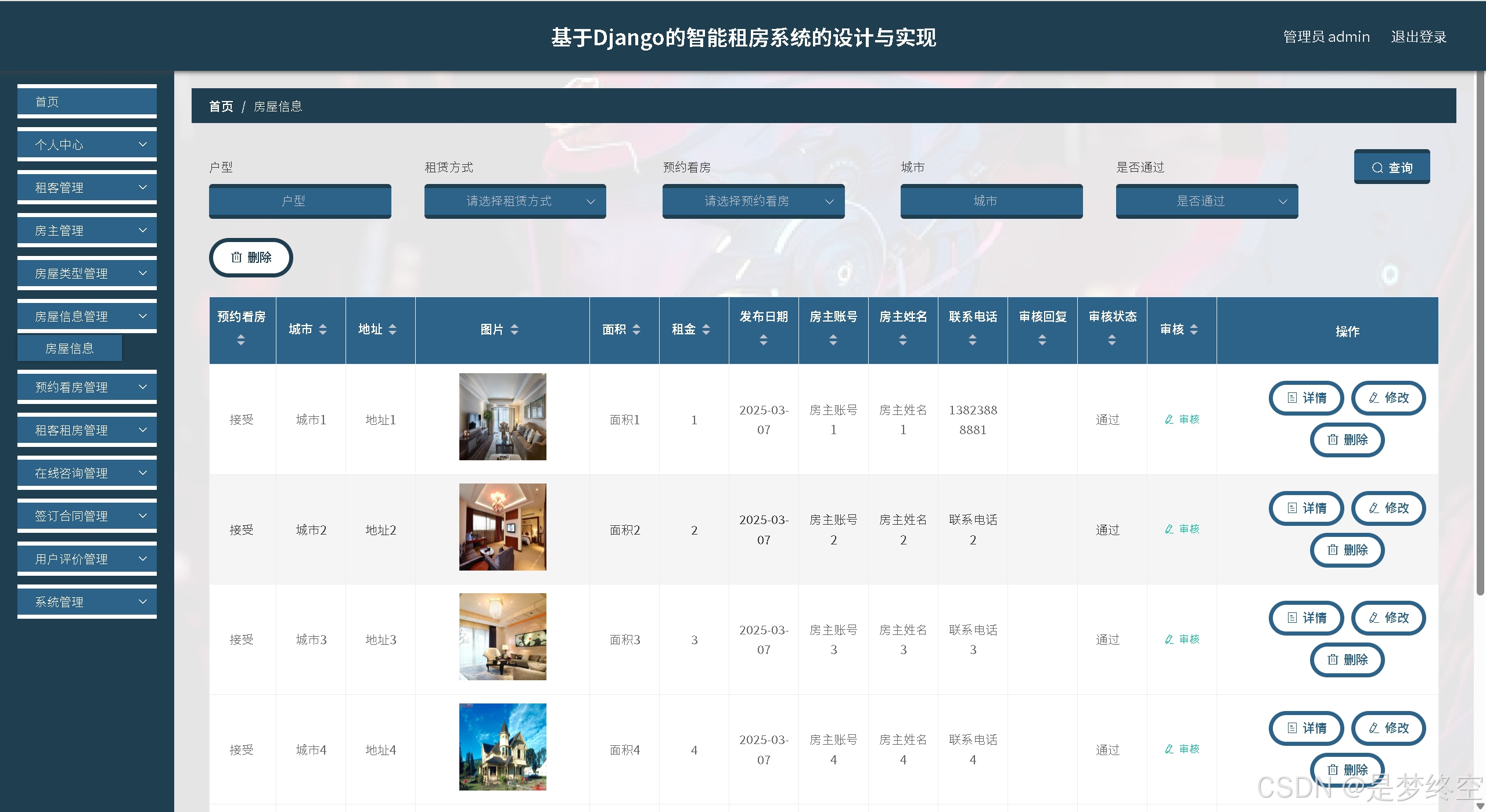Click the batch 删除 button above table
Image resolution: width=1486 pixels, height=812 pixels.
(x=251, y=257)
